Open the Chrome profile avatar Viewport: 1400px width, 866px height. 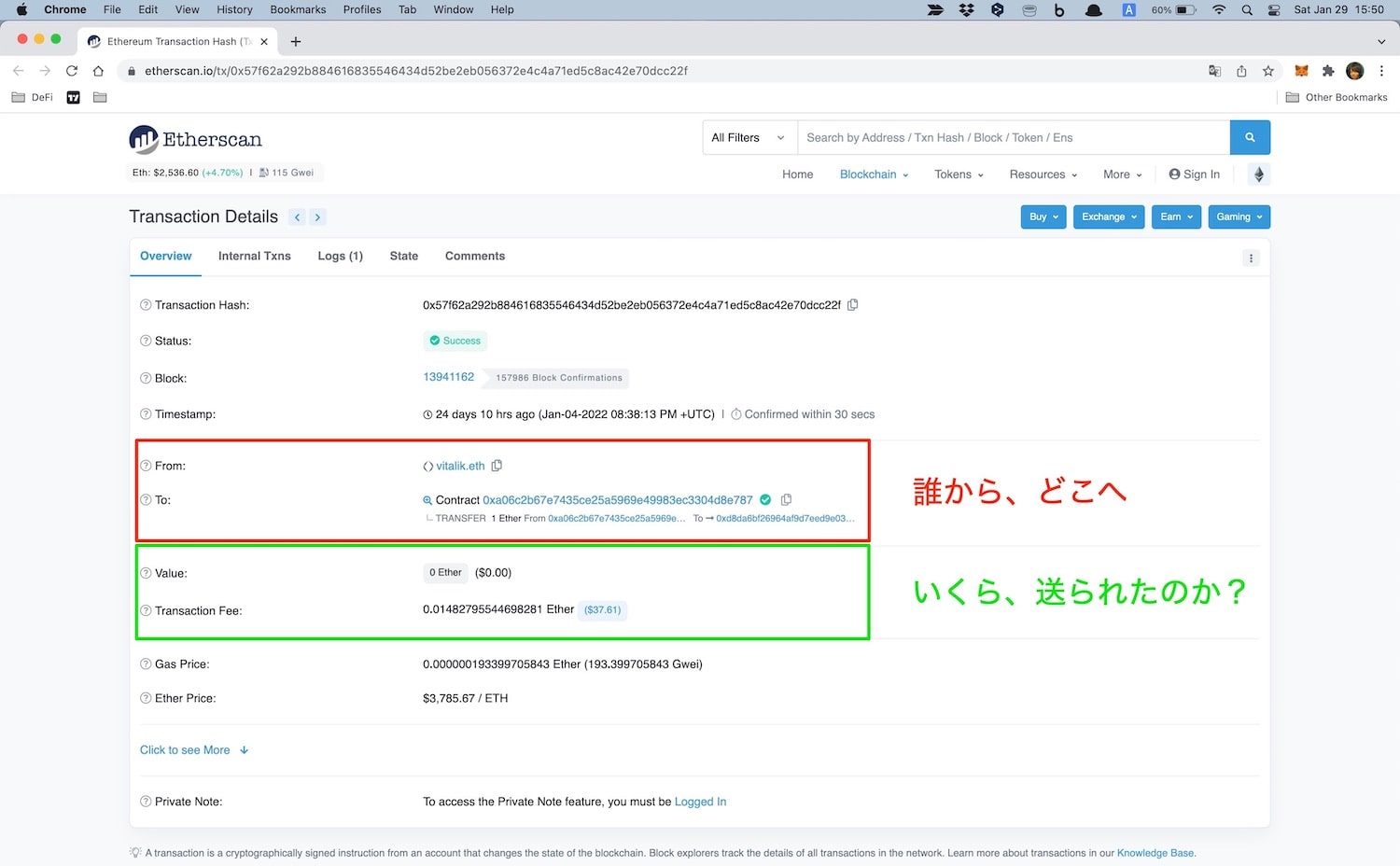coord(1355,71)
